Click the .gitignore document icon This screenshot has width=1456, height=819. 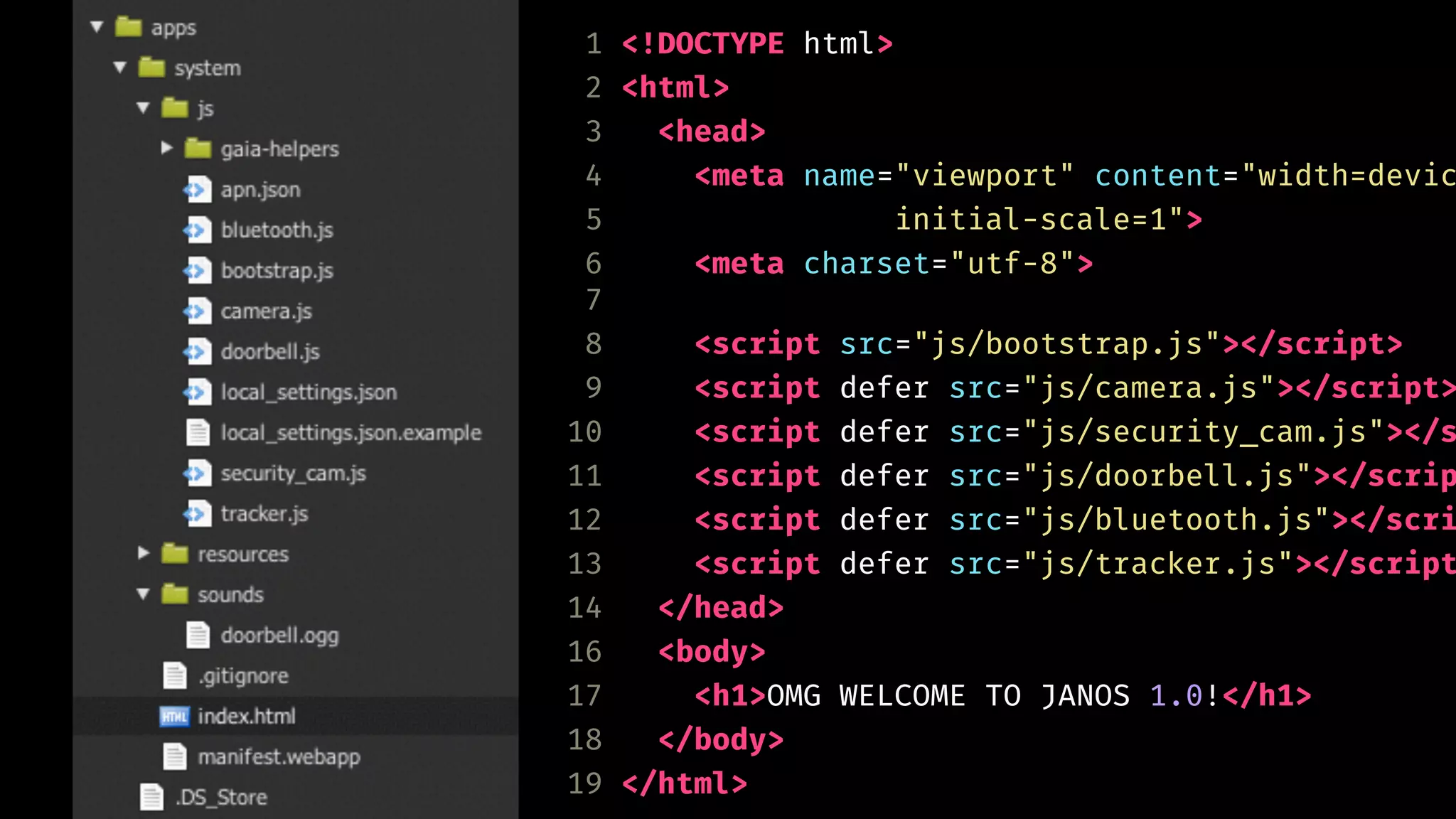175,675
